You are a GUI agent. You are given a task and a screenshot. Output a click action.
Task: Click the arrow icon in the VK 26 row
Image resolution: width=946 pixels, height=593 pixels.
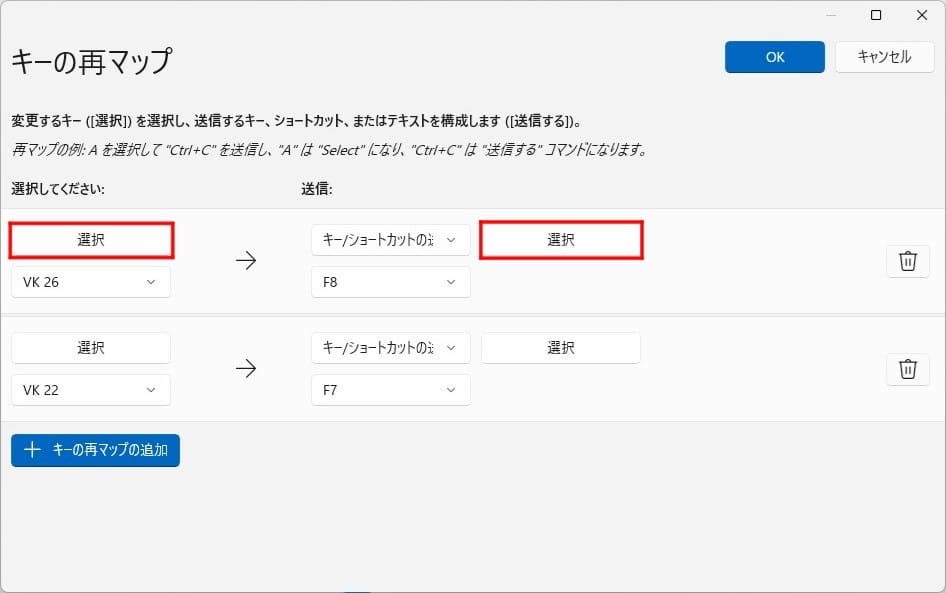(x=246, y=261)
